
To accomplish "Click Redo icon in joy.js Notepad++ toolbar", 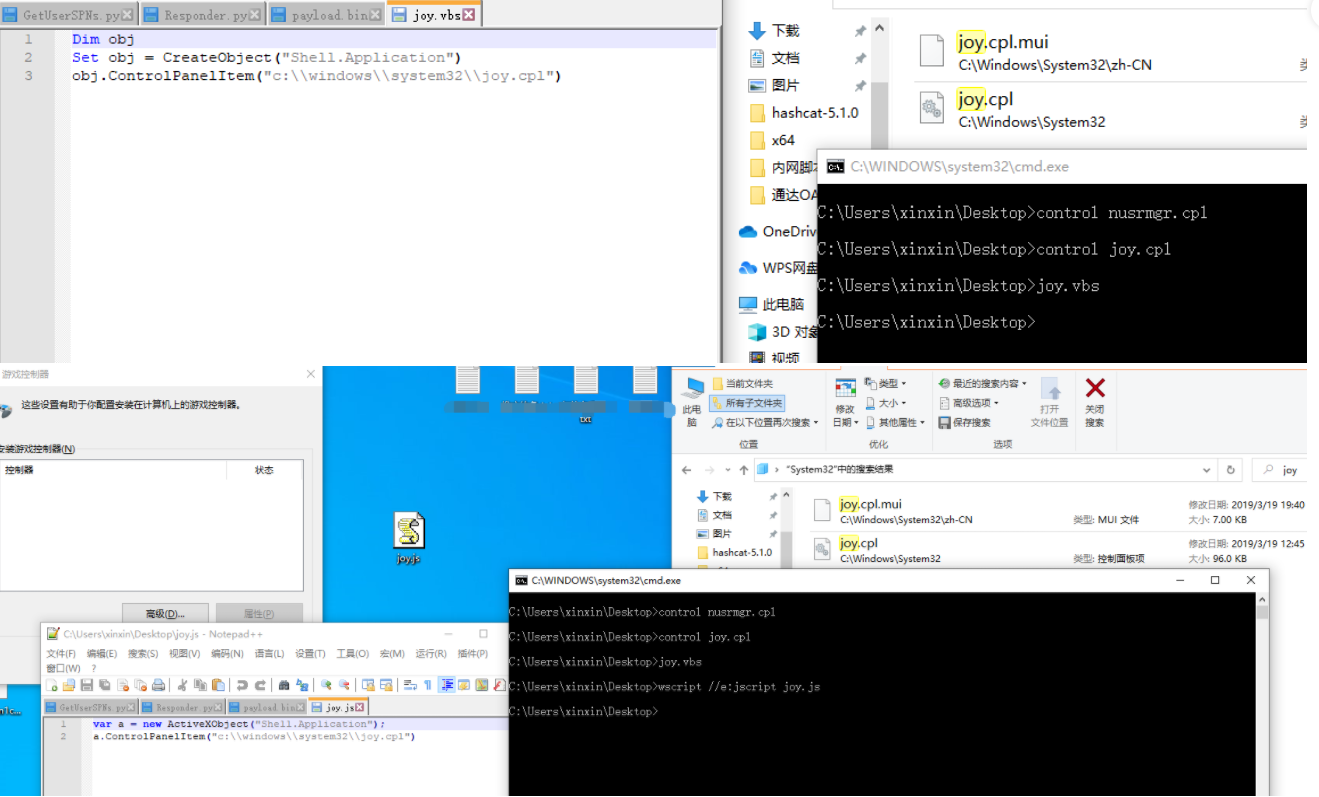I will [x=261, y=685].
